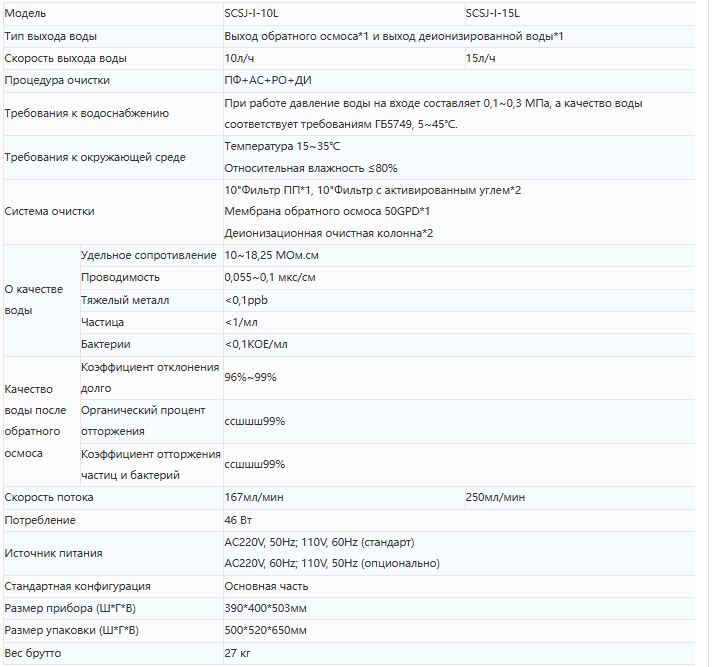Click the '0,055~0,1 мкс/см' conductivity value
713x667 pixels.
(x=270, y=278)
